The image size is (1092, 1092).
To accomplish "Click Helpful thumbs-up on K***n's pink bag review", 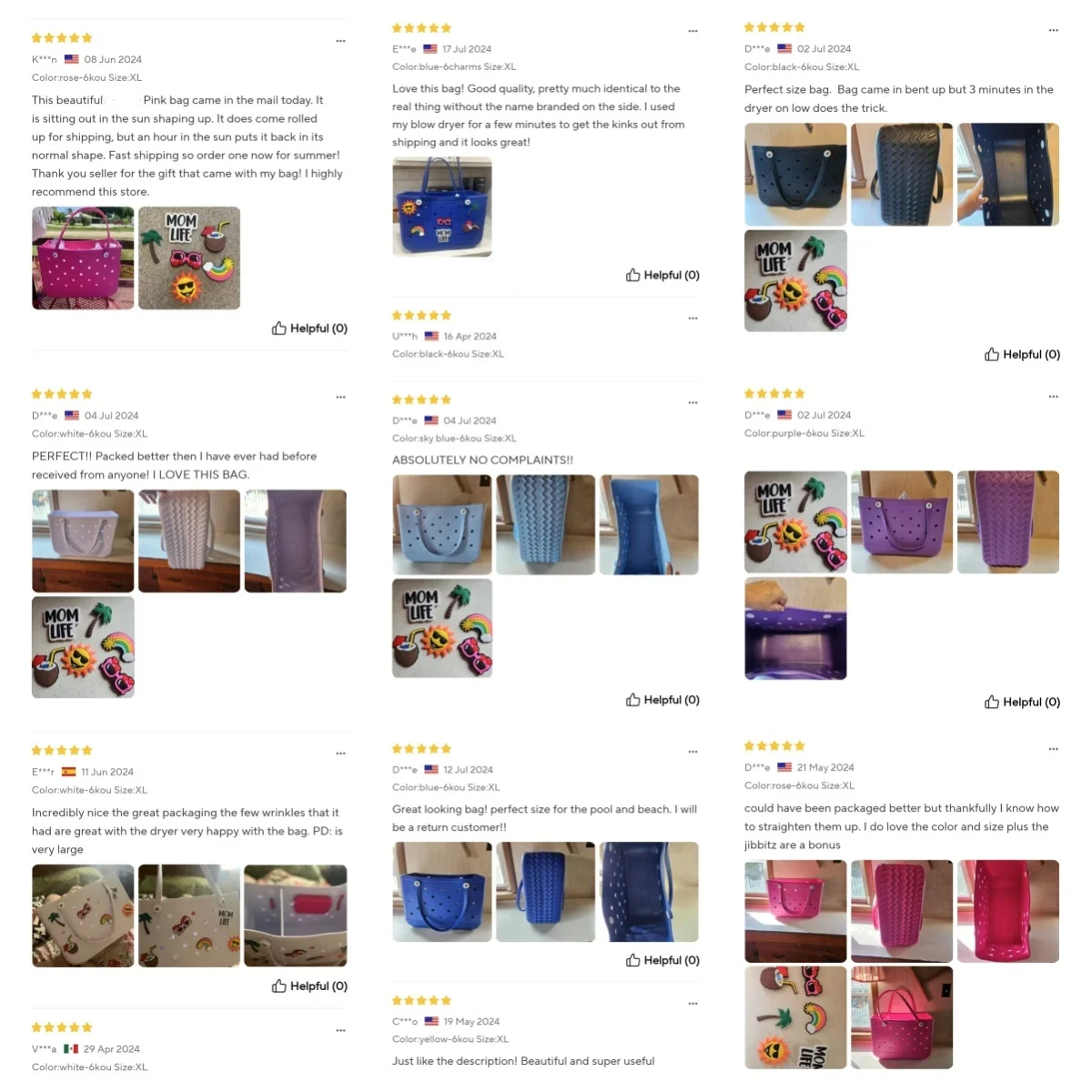I will (309, 329).
